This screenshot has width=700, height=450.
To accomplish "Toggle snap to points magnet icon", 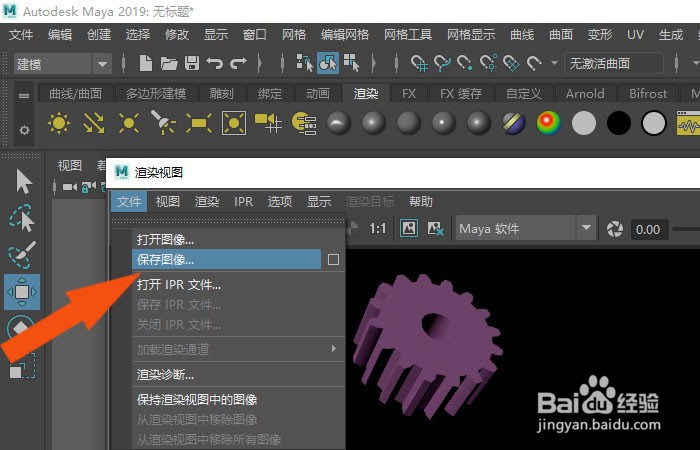I will tap(464, 63).
